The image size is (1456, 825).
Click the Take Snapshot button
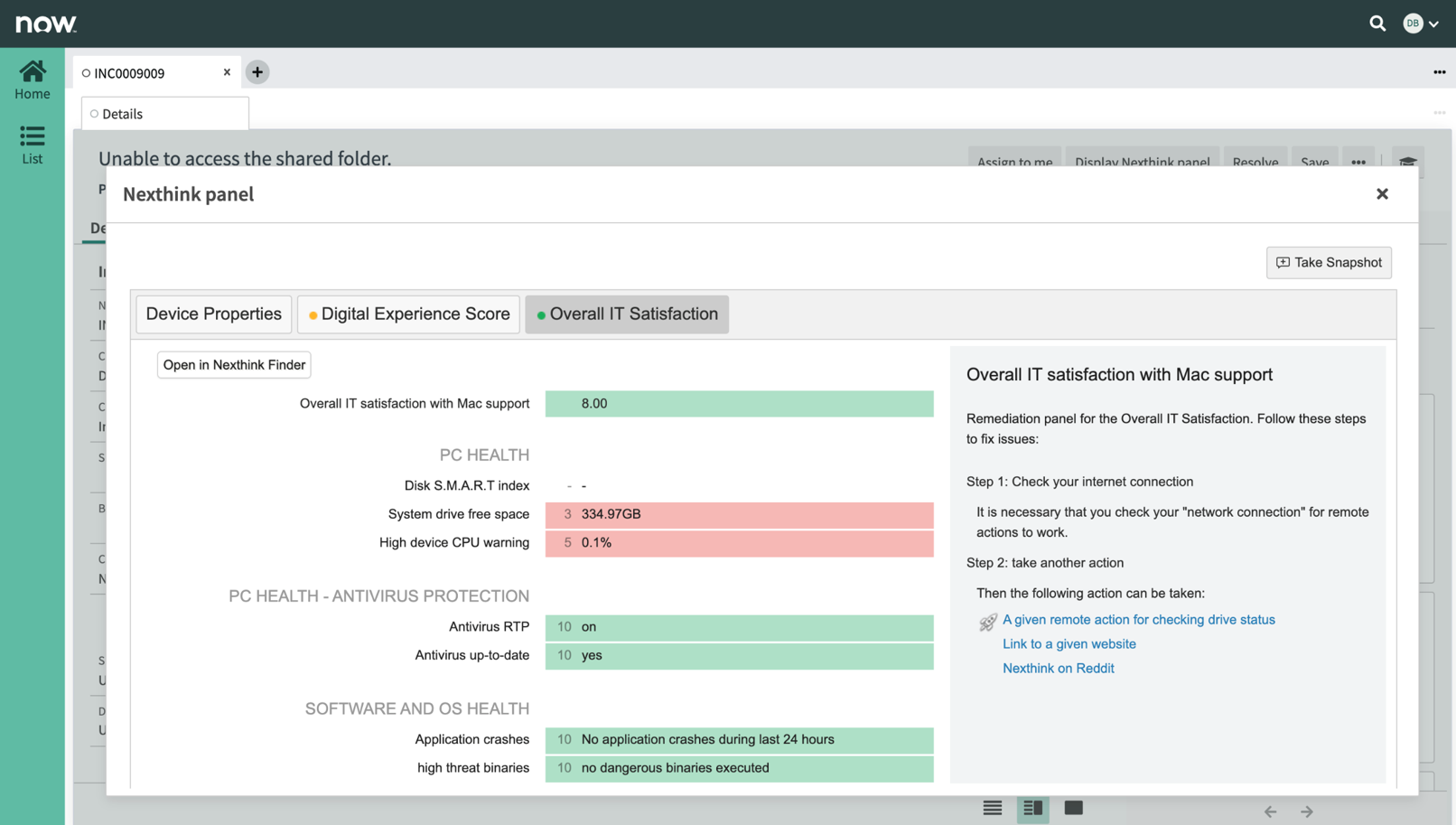tap(1329, 263)
